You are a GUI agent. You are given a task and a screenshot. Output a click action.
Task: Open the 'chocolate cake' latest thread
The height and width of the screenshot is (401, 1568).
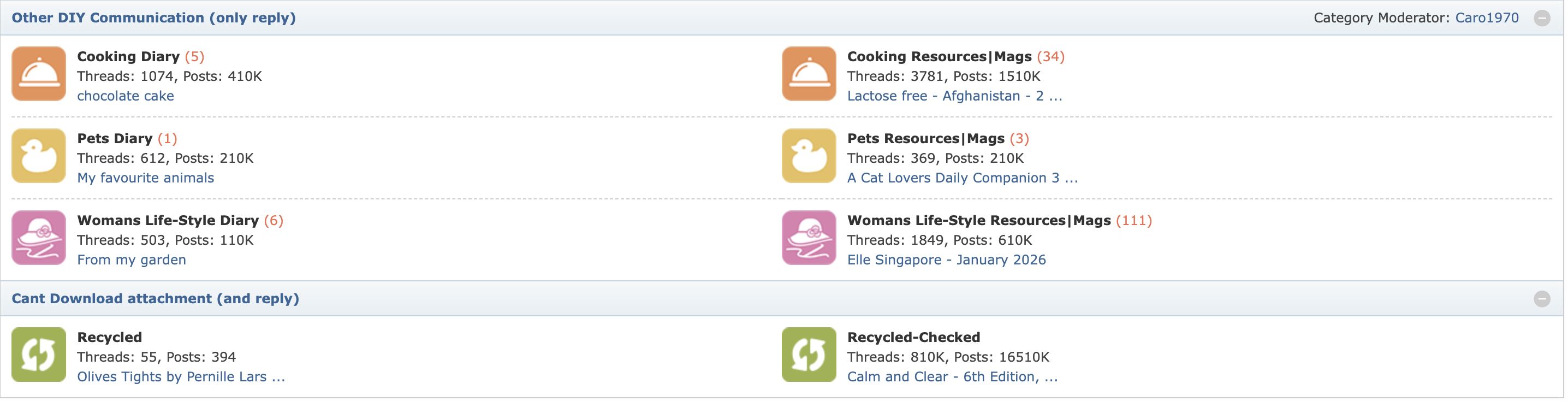[x=126, y=96]
